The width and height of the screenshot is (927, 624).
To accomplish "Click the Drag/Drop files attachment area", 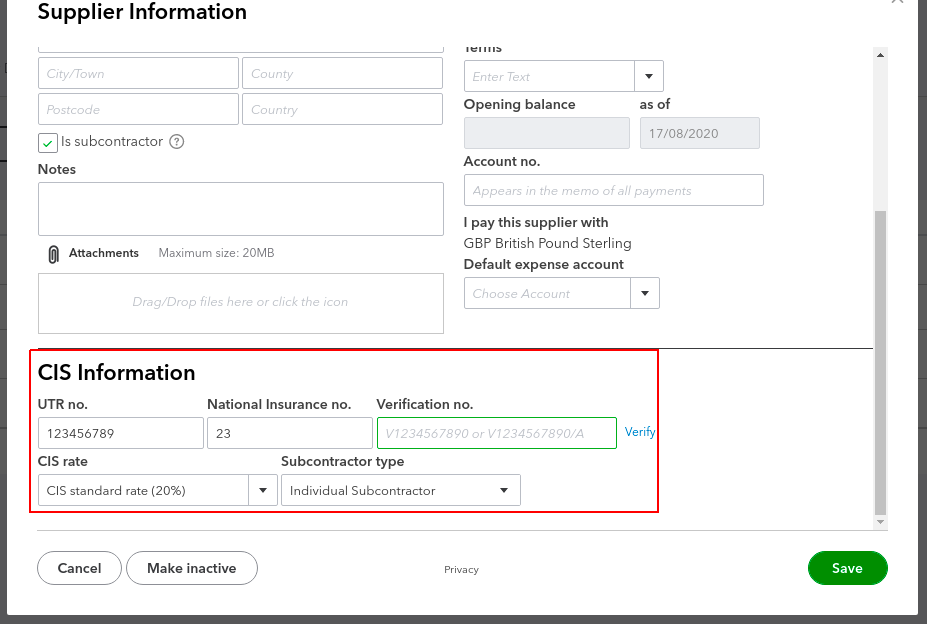I will [240, 303].
